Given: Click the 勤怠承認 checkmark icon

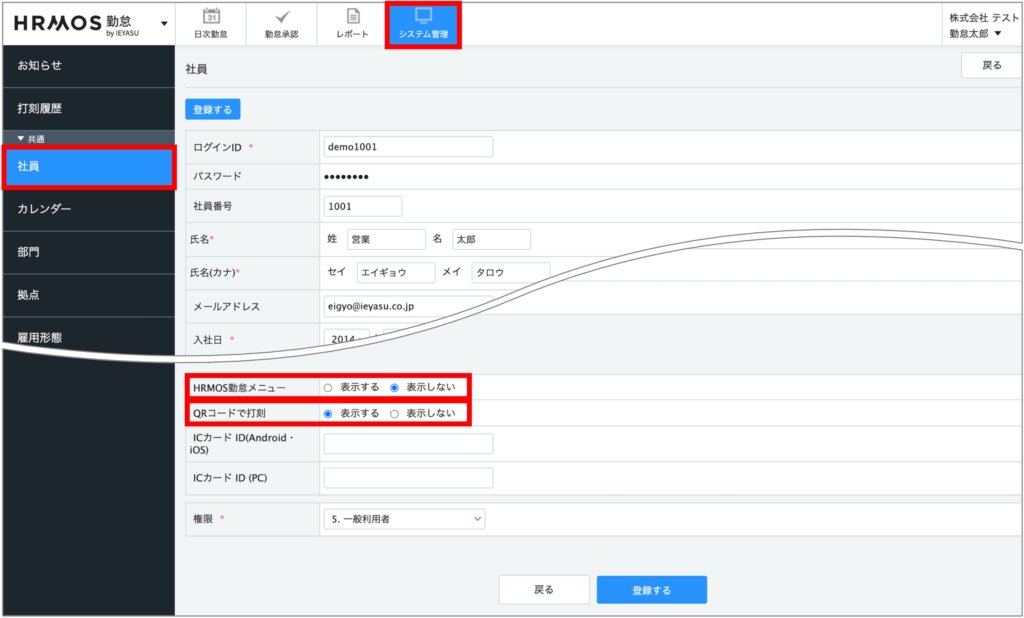Looking at the screenshot, I should [281, 17].
